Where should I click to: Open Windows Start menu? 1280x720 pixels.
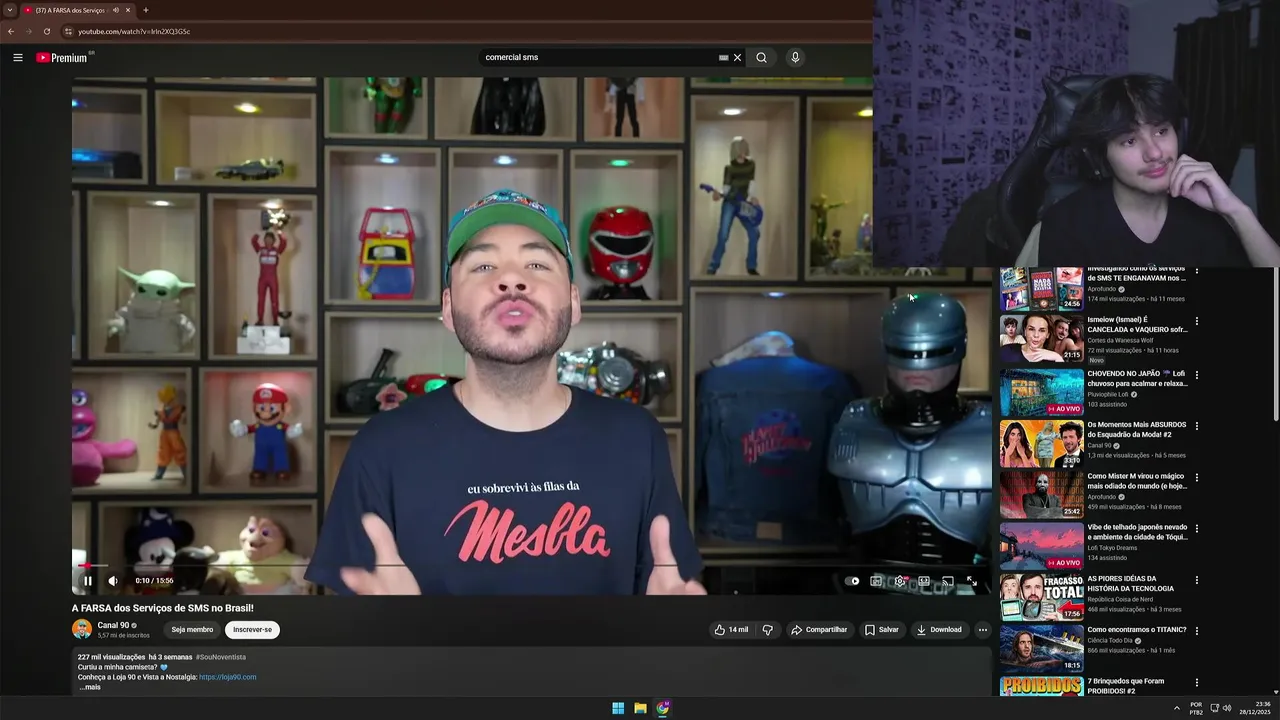click(618, 708)
